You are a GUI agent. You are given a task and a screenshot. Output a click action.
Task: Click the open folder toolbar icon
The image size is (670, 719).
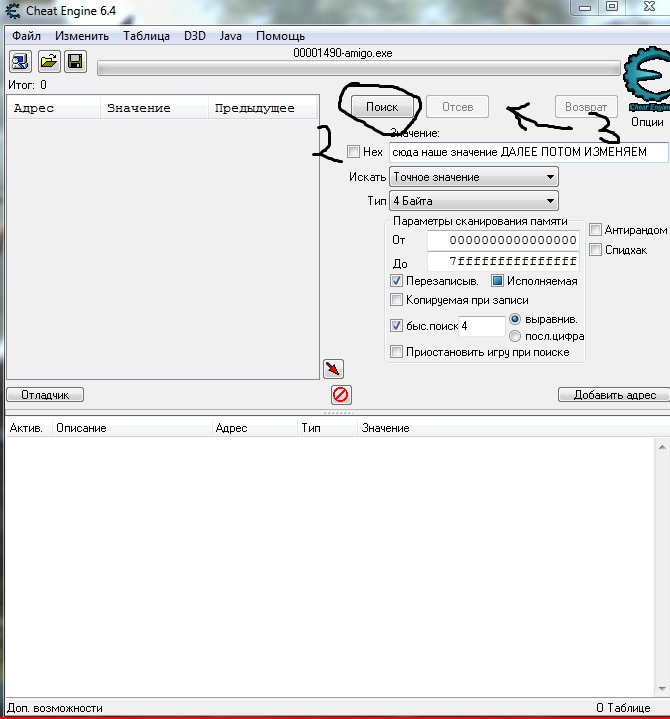point(49,61)
